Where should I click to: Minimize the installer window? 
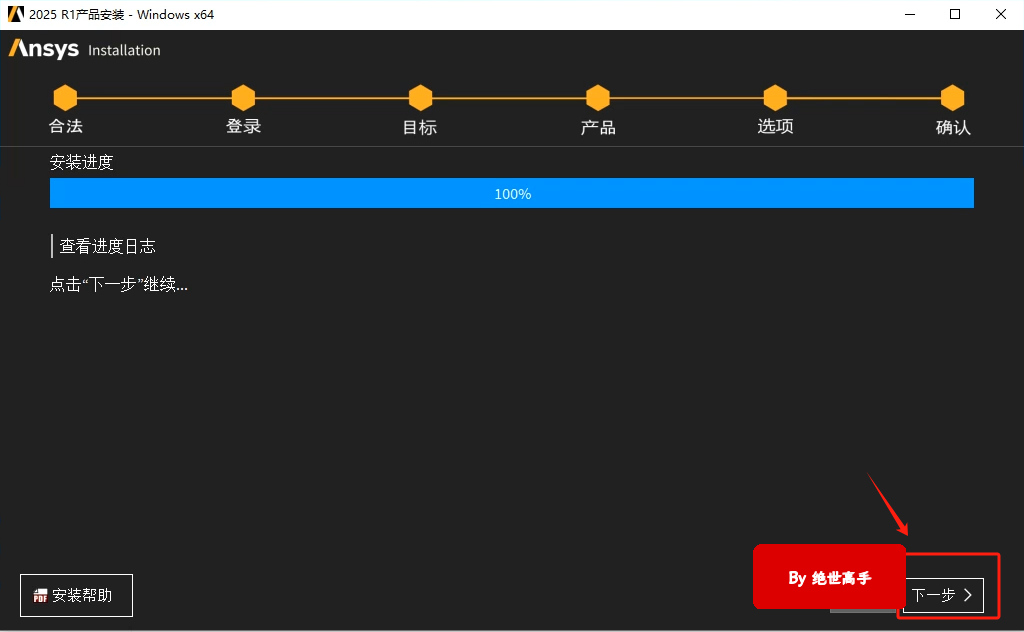click(x=910, y=14)
